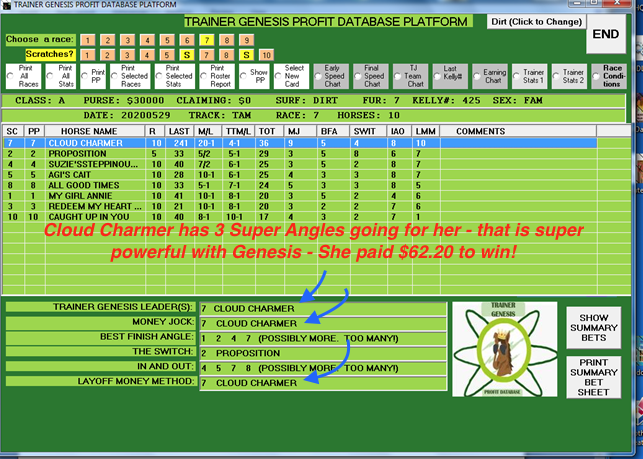Select highlighted race 7 button
The image size is (643, 459).
(x=207, y=40)
